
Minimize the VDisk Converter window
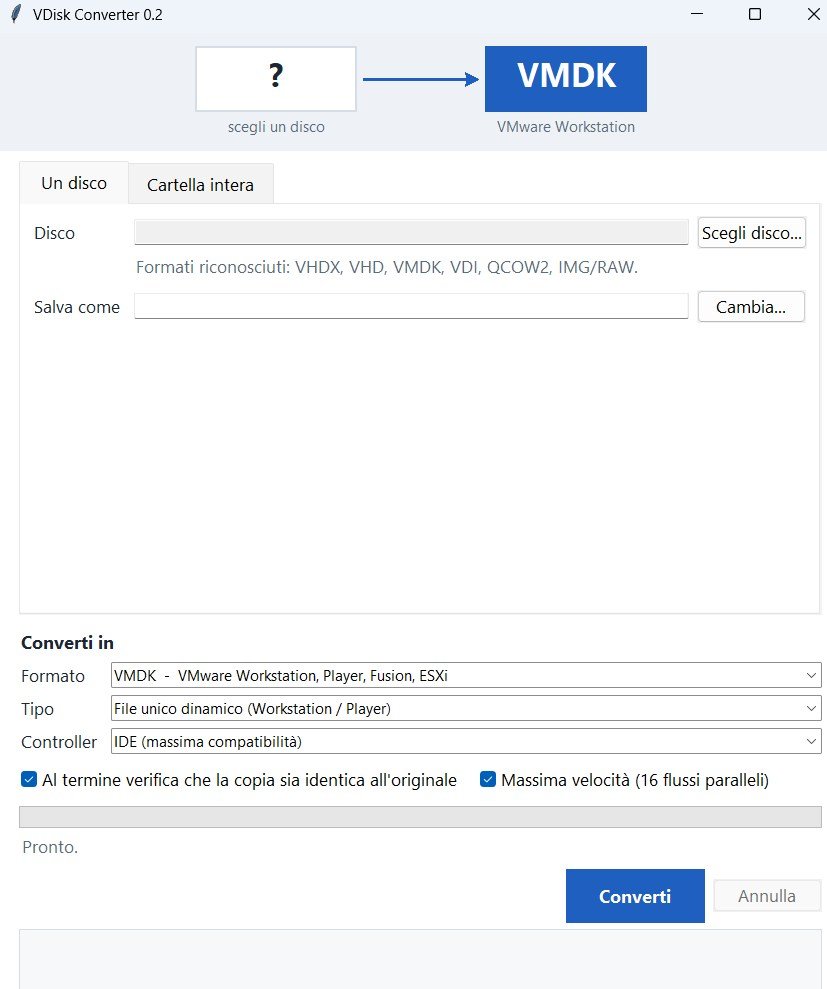697,14
